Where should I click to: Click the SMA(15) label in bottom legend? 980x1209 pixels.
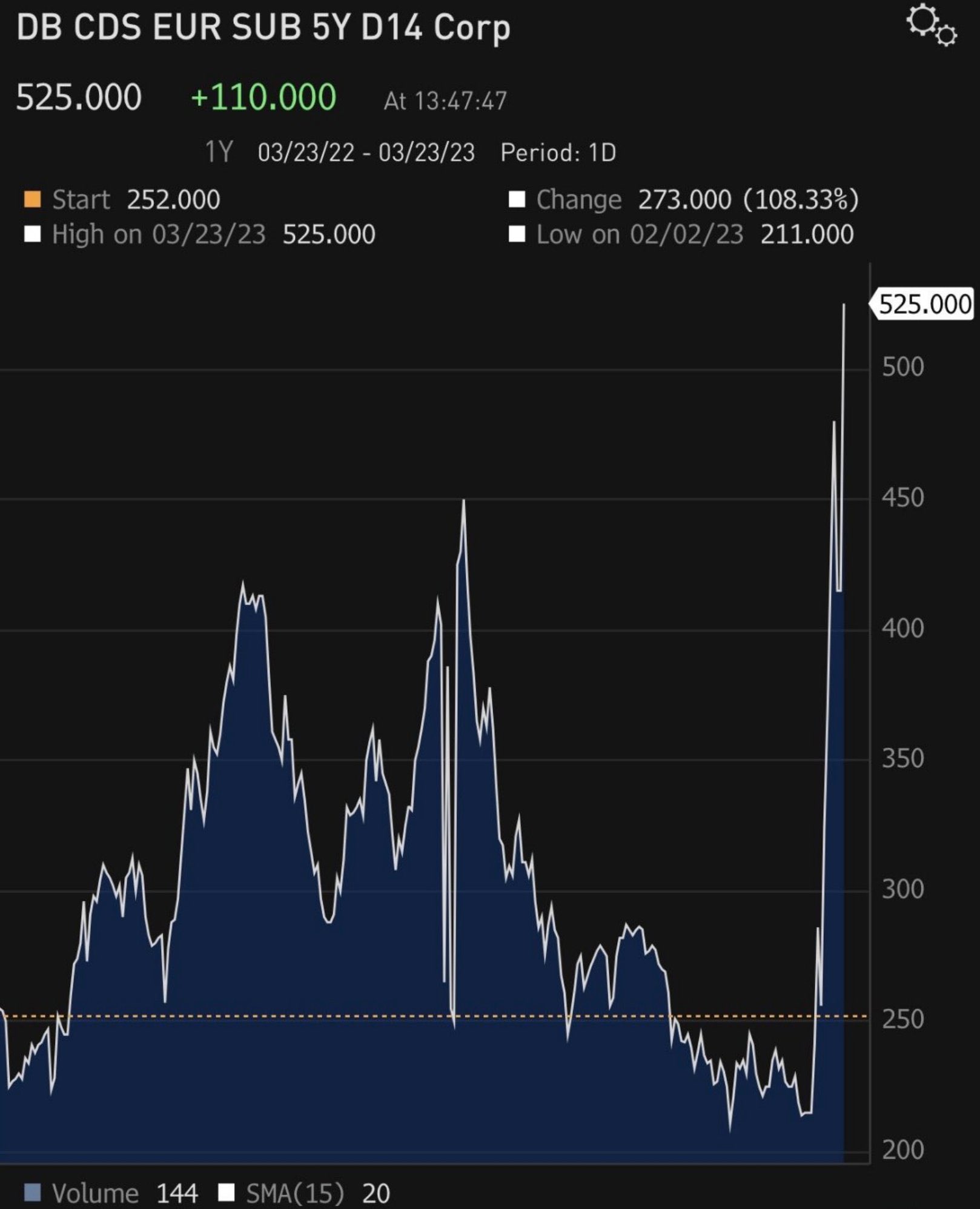(295, 1194)
